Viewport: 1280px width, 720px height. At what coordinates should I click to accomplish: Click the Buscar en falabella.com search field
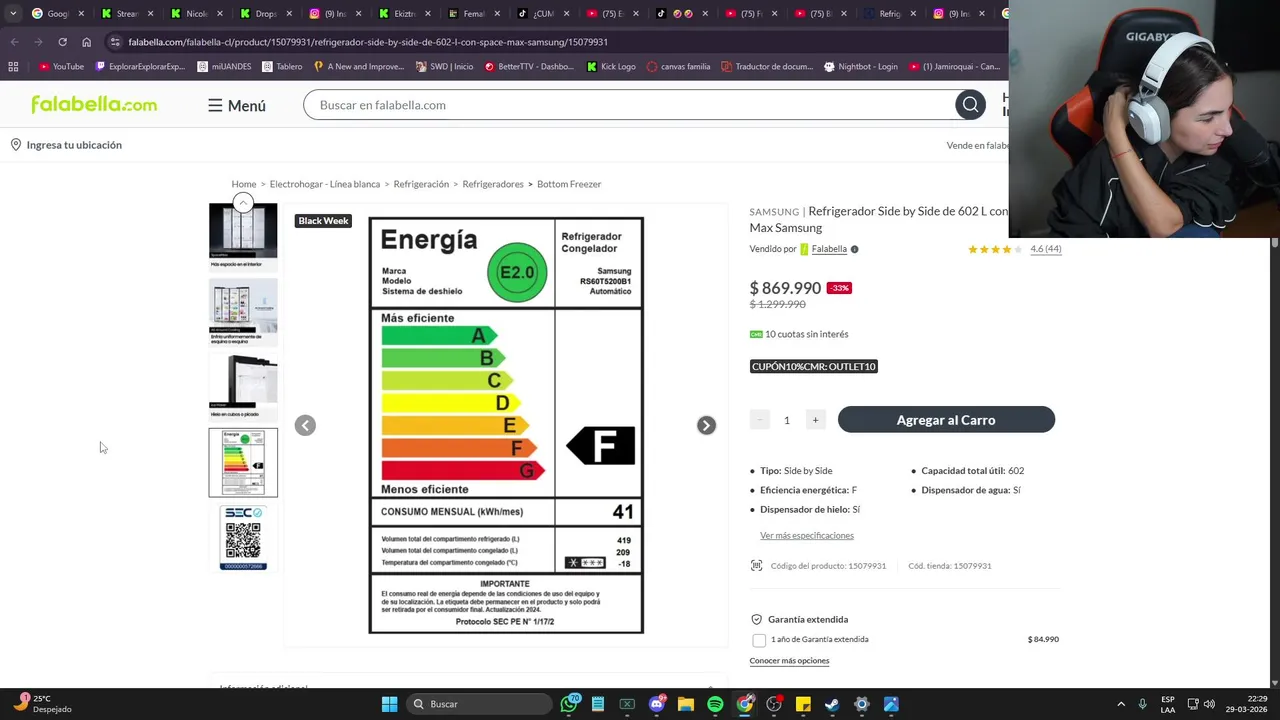[630, 105]
